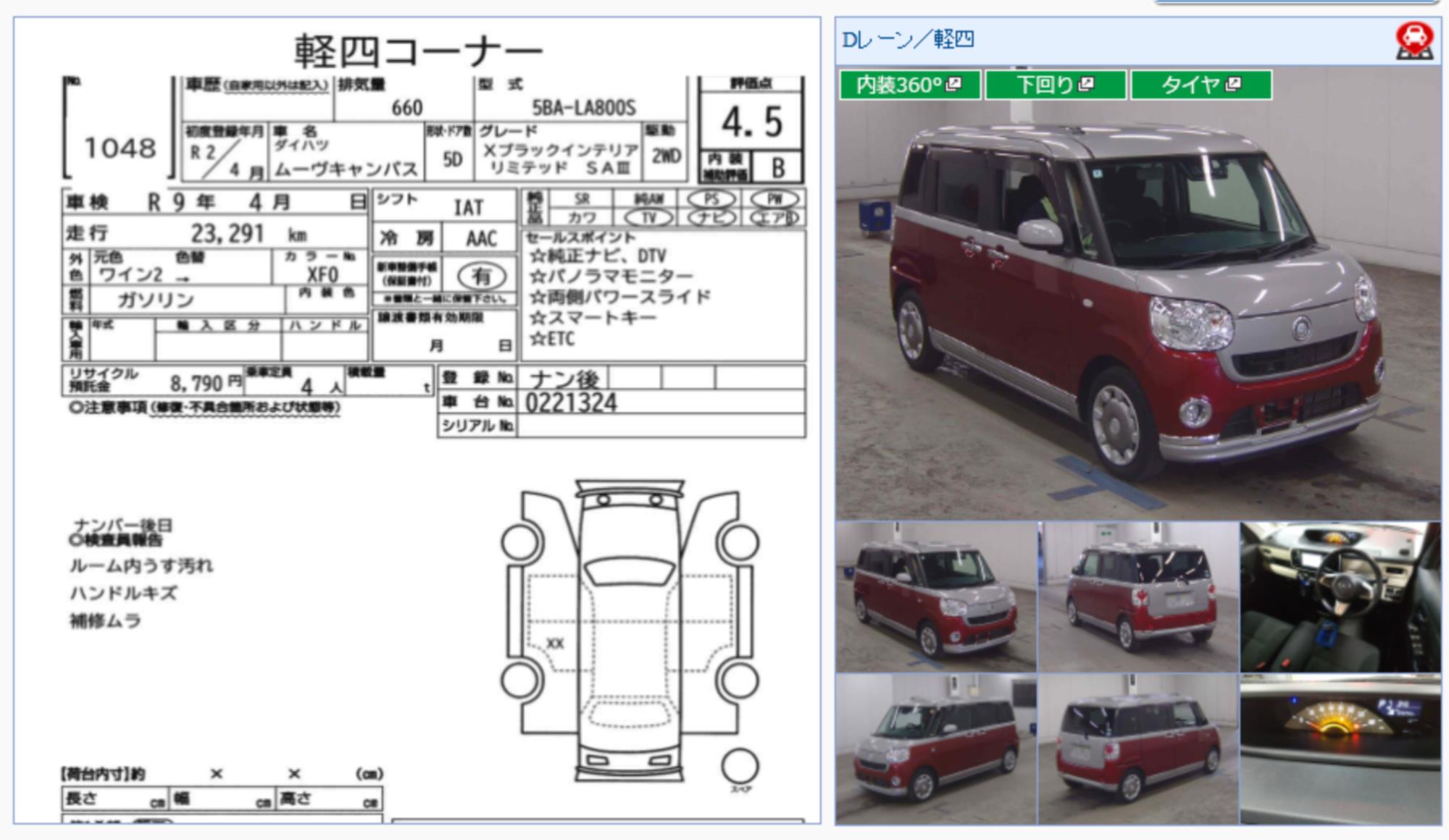Open the 下回り underbody view button
This screenshot has width=1449, height=840.
(x=1056, y=85)
